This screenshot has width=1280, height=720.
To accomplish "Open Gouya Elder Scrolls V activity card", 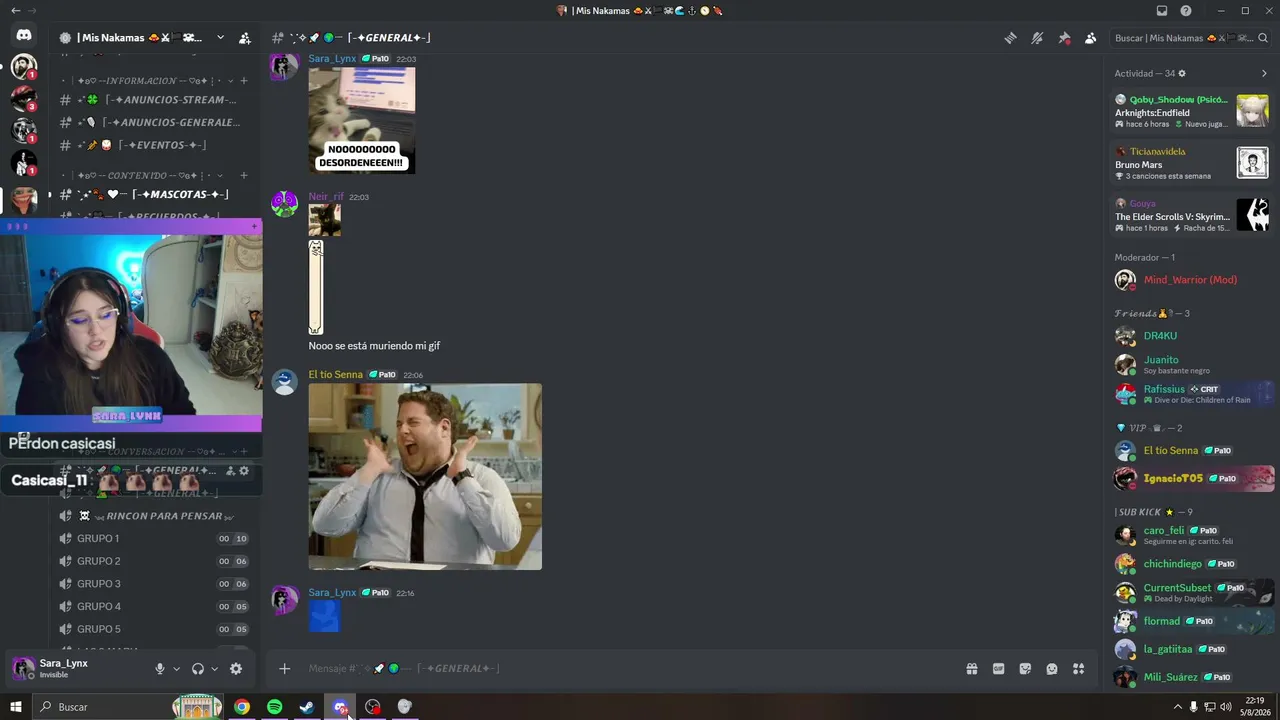I will point(1191,215).
